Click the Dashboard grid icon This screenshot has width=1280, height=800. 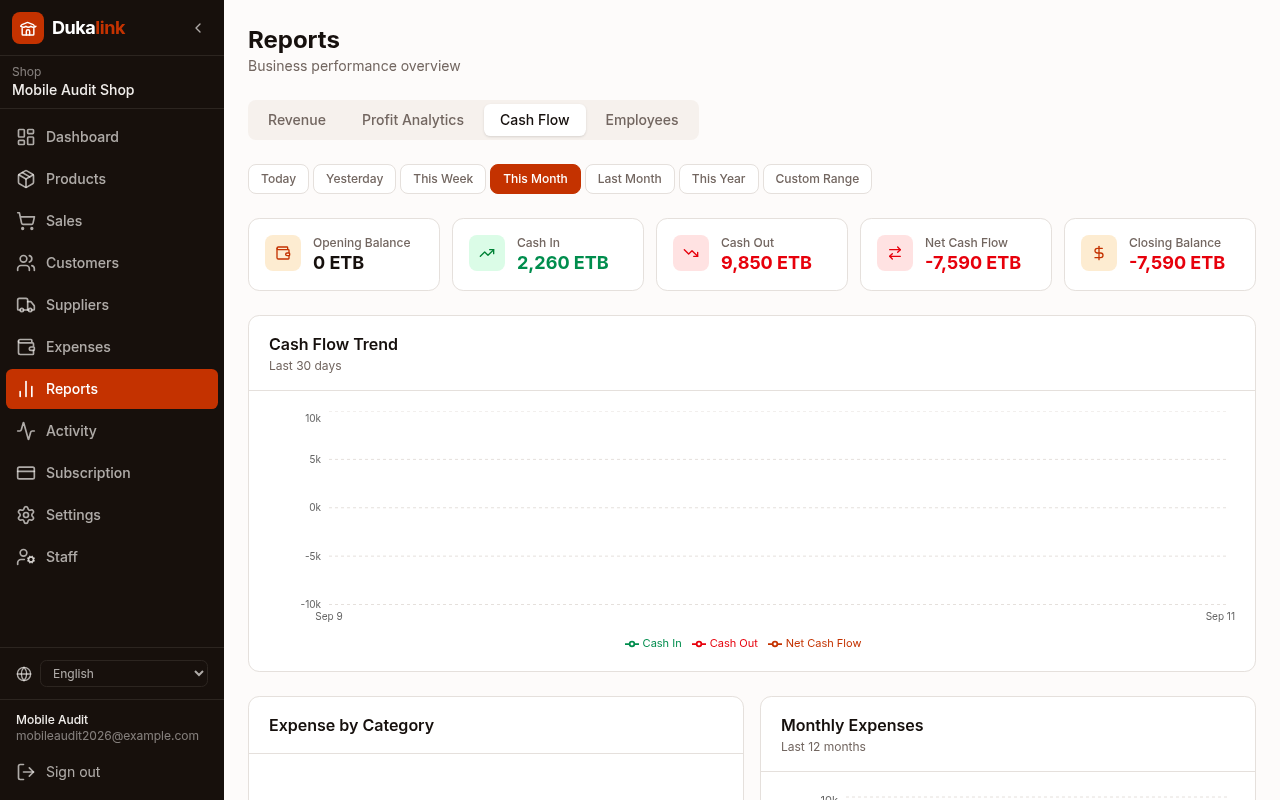(26, 137)
